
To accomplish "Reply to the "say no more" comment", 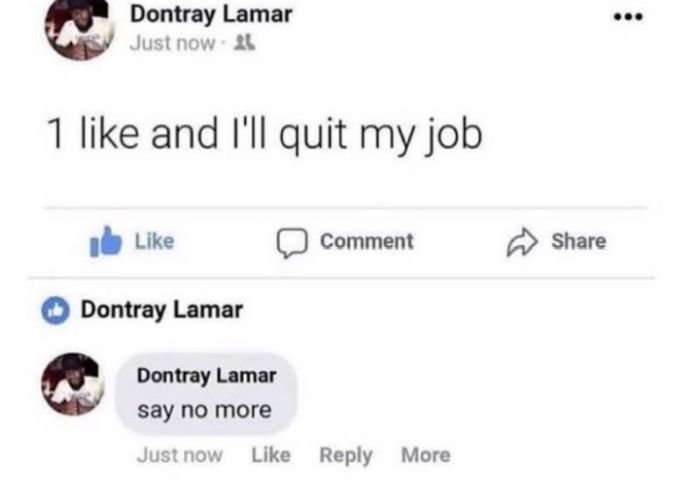I will point(345,455).
